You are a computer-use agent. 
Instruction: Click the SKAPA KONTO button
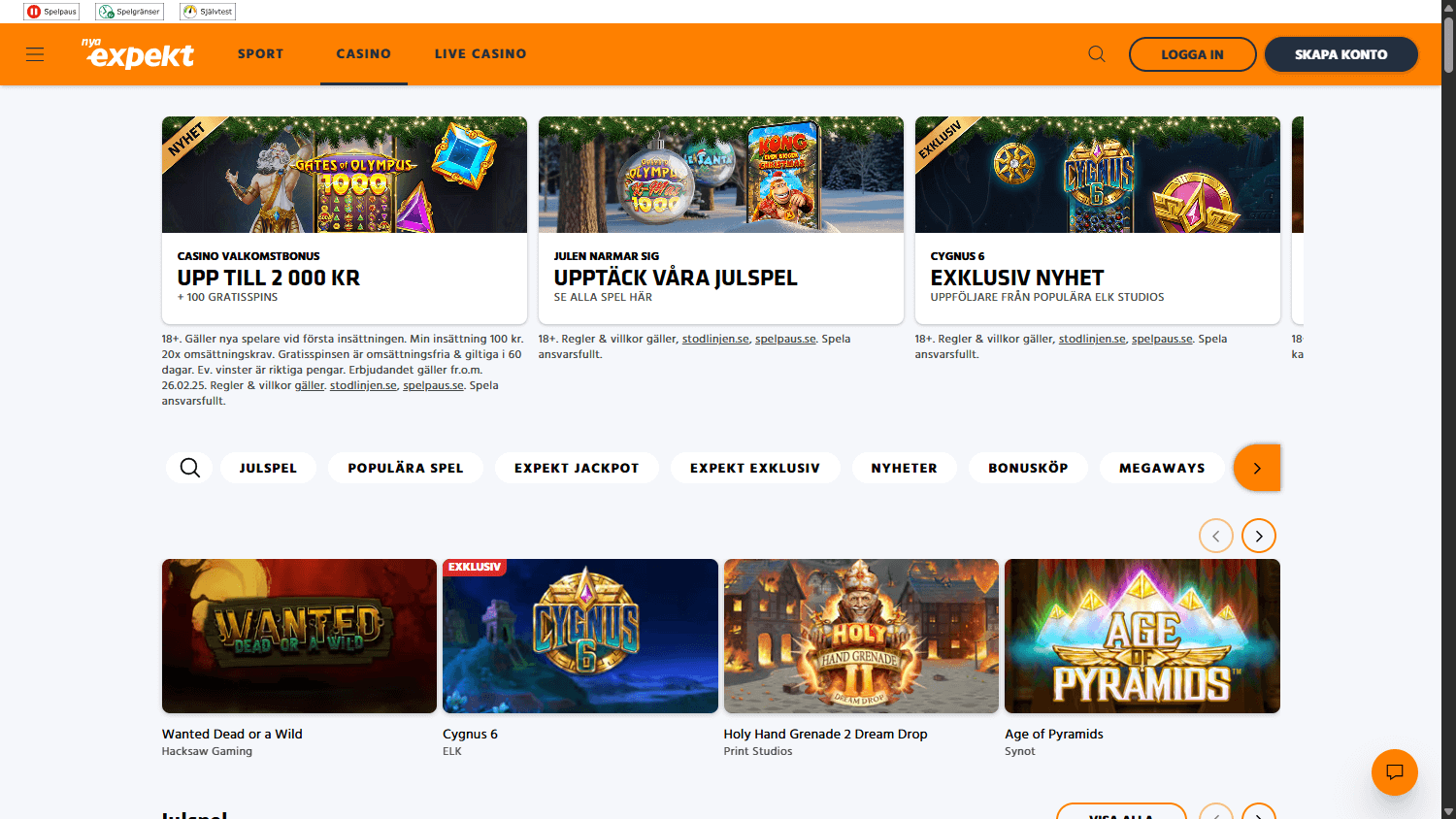click(1340, 53)
